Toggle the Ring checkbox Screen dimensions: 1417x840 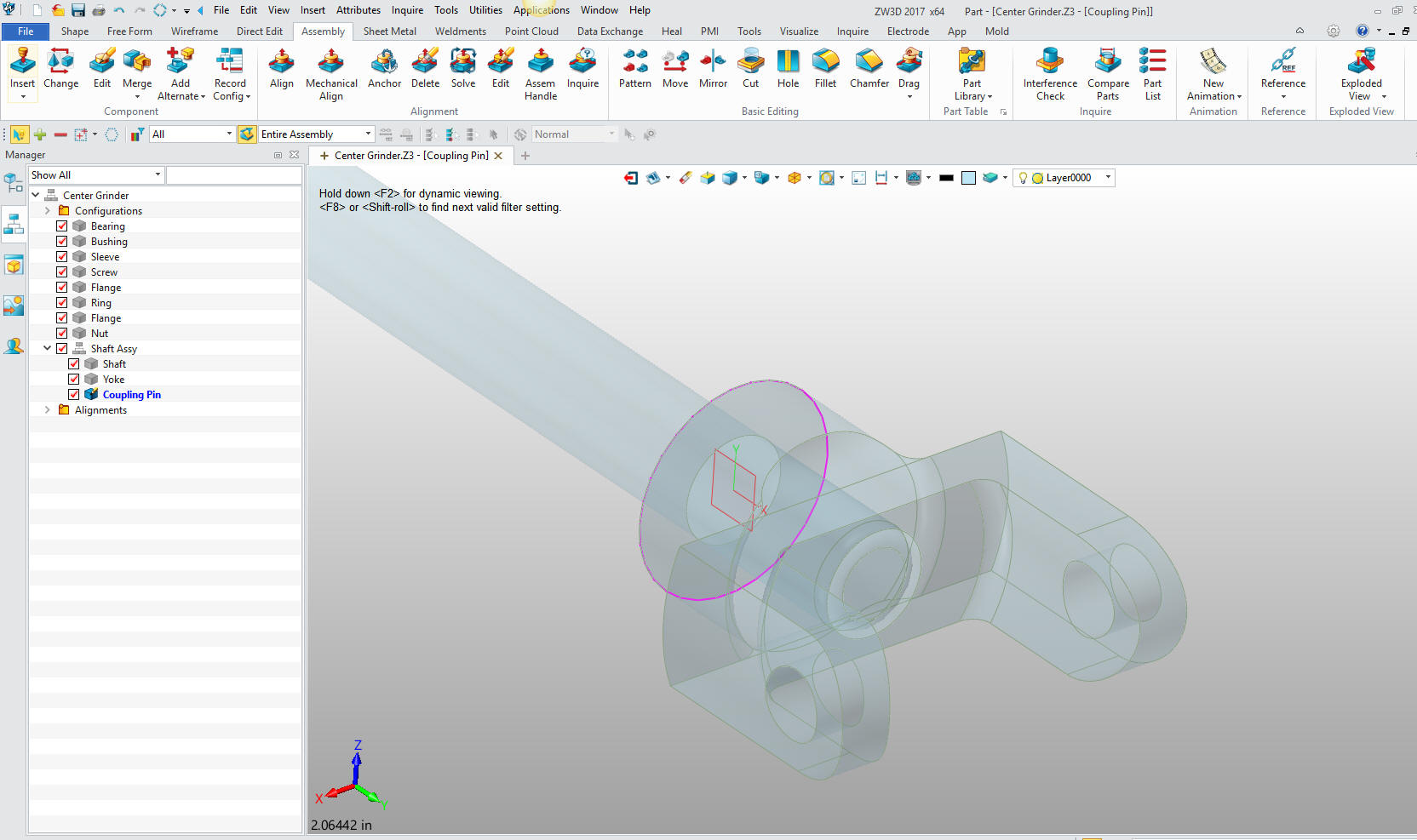[62, 302]
